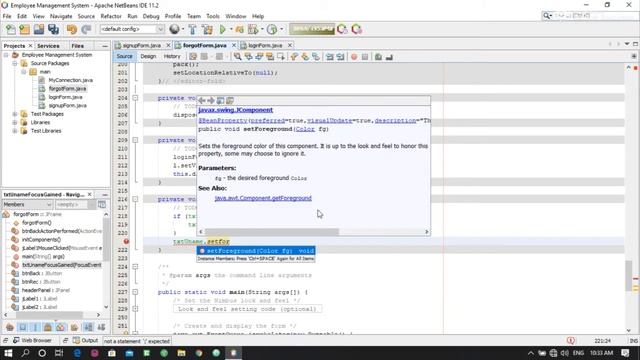The height and width of the screenshot is (360, 640).
Task: Open the Navigate menu
Action: 61,16
